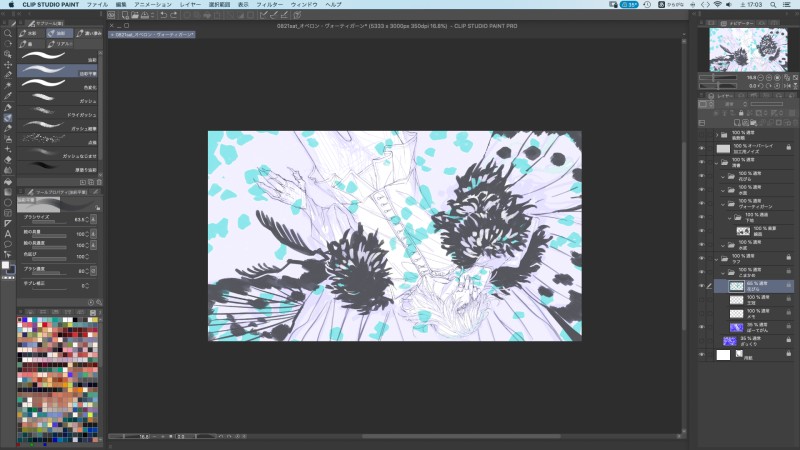Click the Navigator preview thumbnail
Viewport: 800px width, 450px height.
point(748,49)
